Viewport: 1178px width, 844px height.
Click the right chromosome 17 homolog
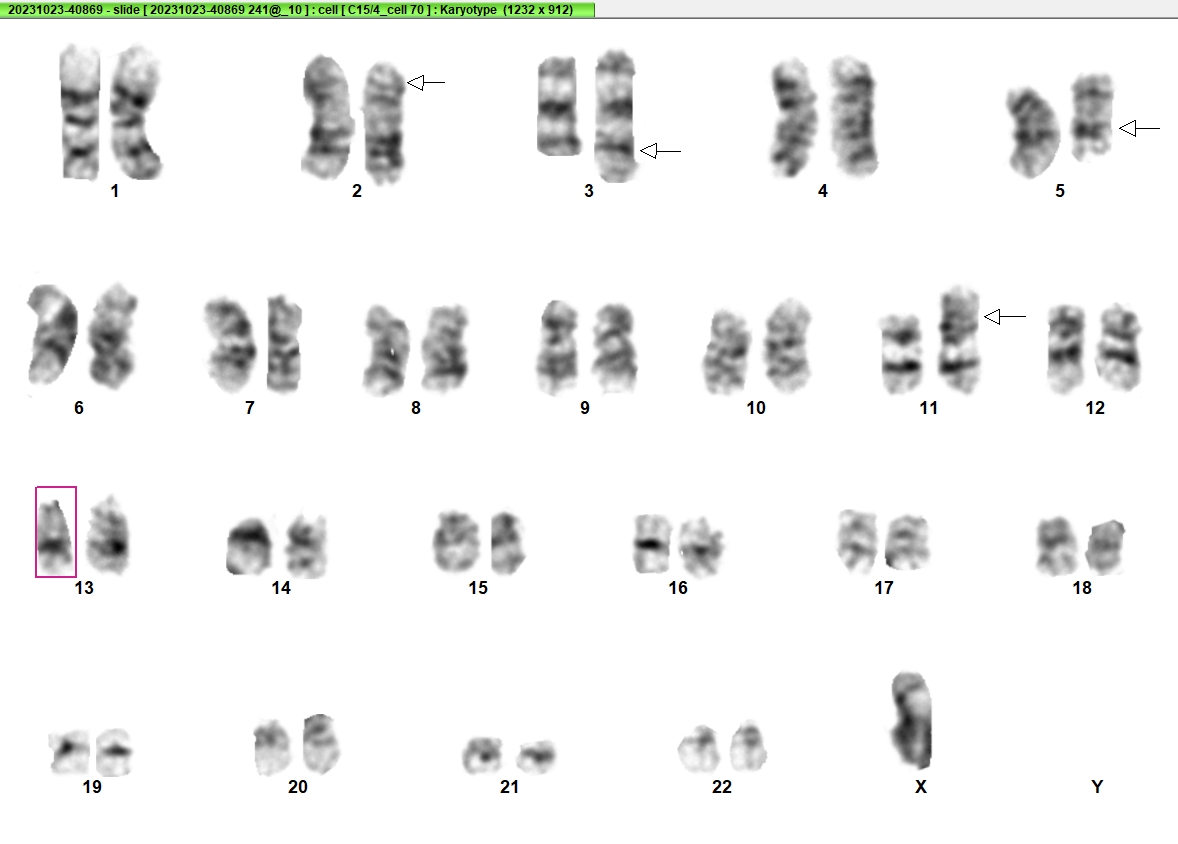pos(908,542)
